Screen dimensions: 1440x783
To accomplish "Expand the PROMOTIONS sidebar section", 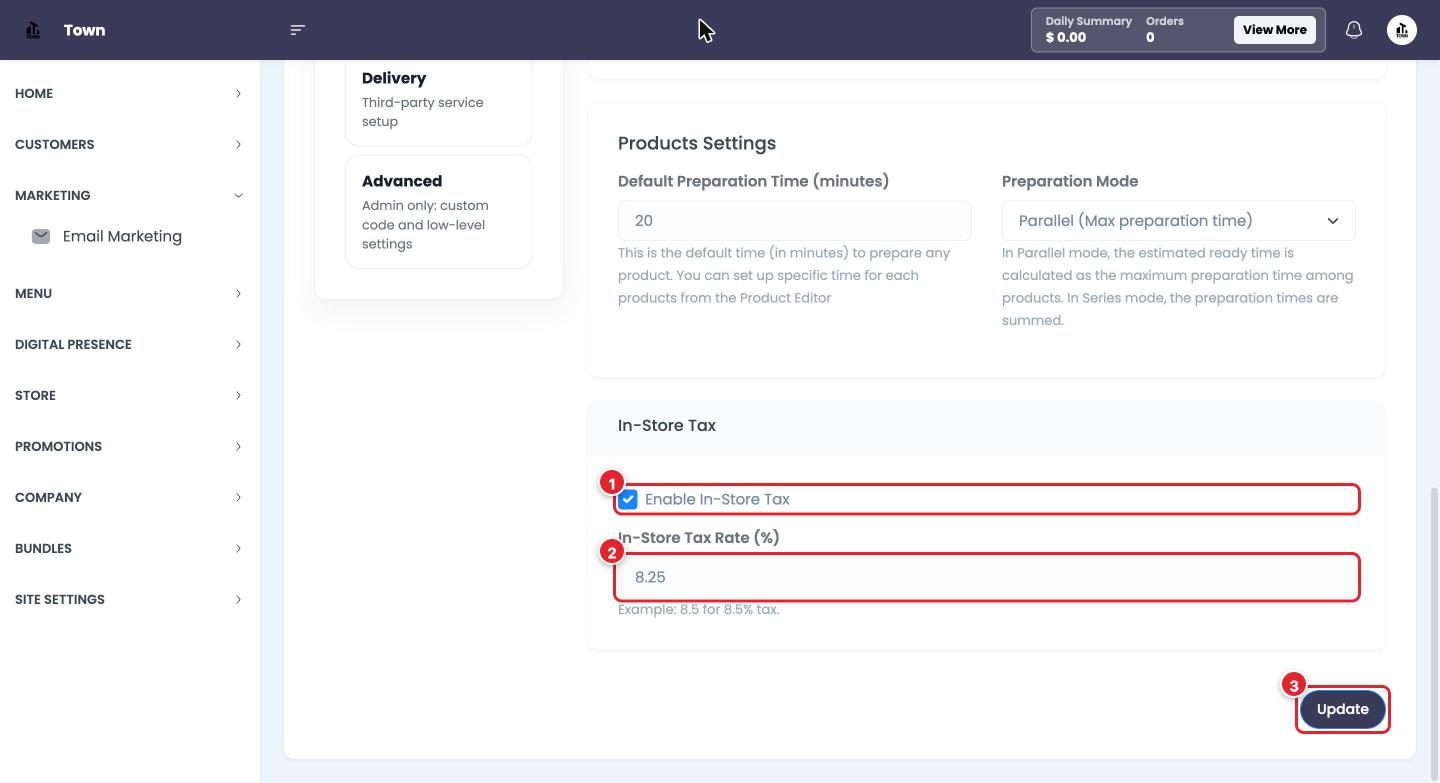I will pyautogui.click(x=128, y=446).
